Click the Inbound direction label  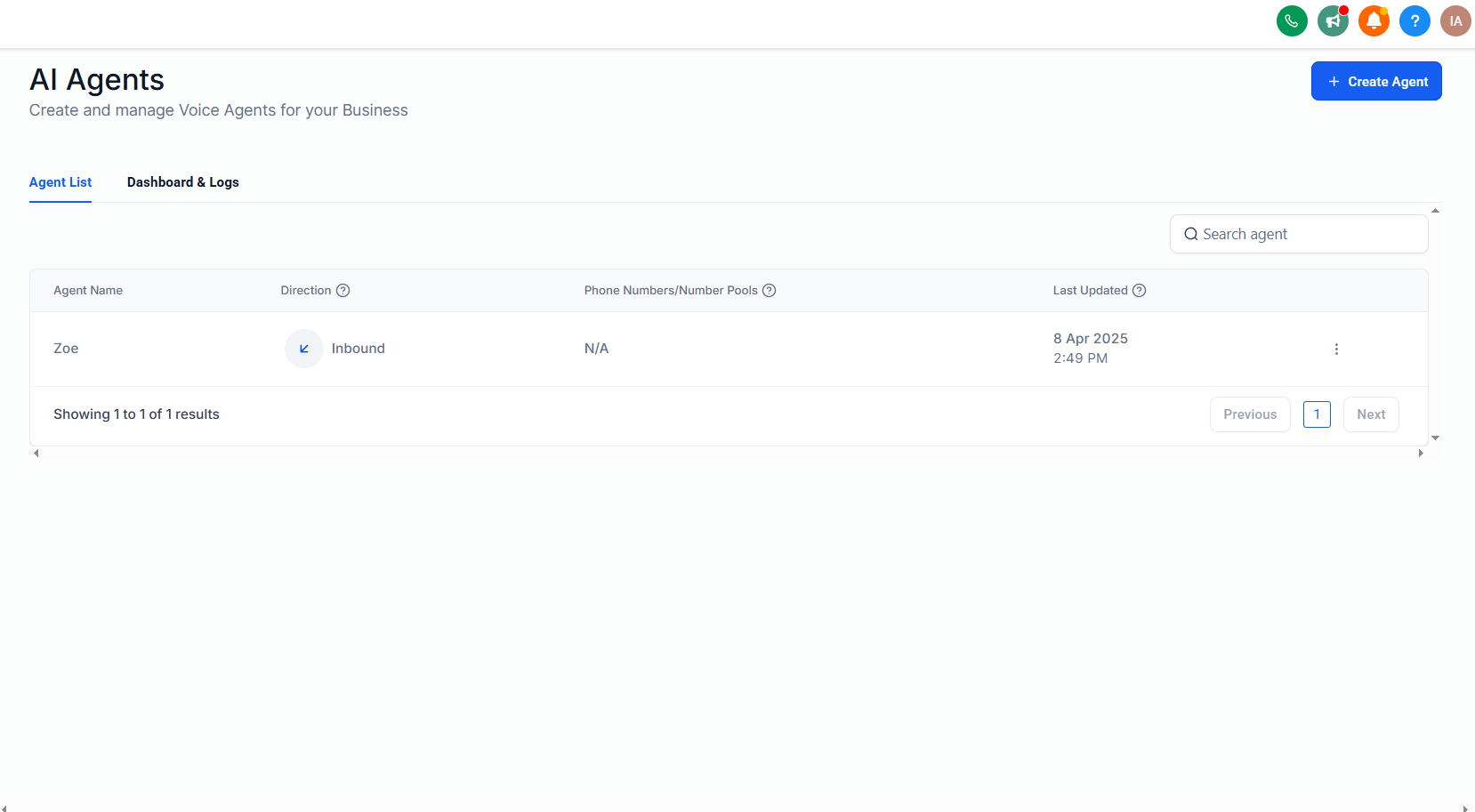pyautogui.click(x=359, y=349)
